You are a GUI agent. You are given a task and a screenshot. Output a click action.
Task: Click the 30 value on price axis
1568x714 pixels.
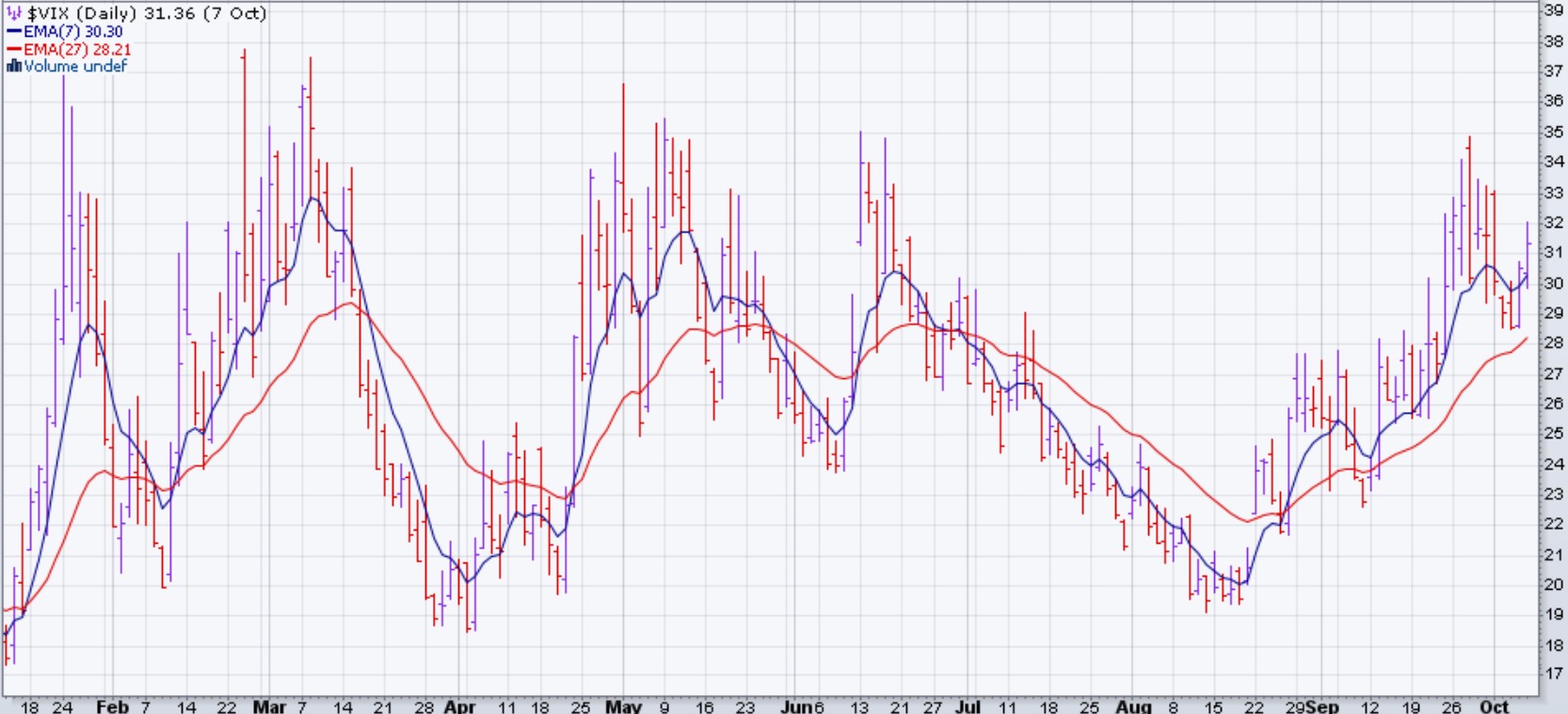(1553, 283)
